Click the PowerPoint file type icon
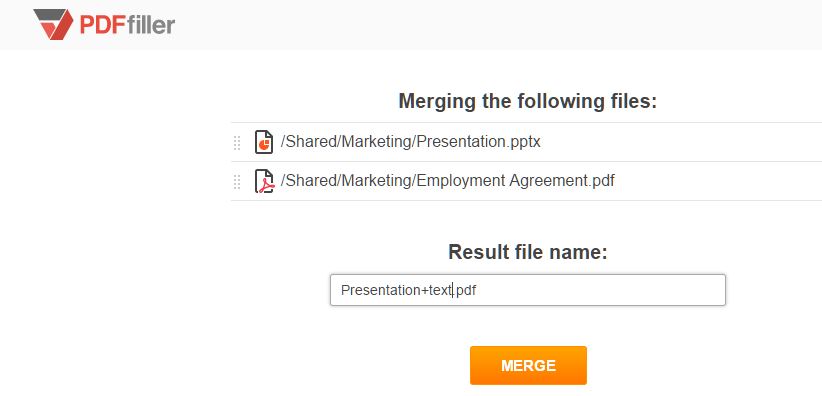This screenshot has height=396, width=822. [x=264, y=142]
